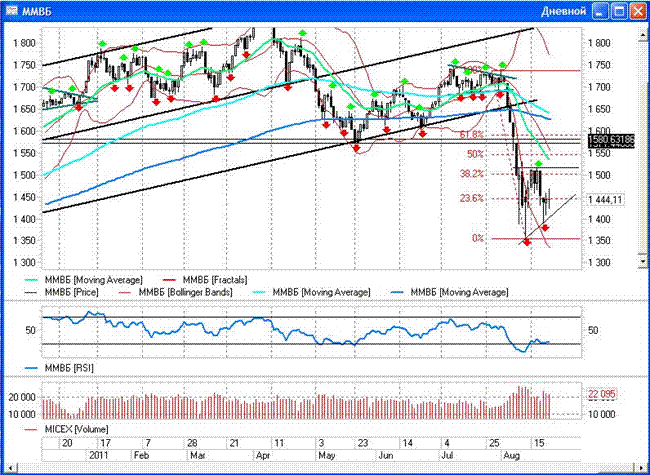Click the 50% Fibonacci level label
Screen dimensions: 650x475
pos(475,154)
